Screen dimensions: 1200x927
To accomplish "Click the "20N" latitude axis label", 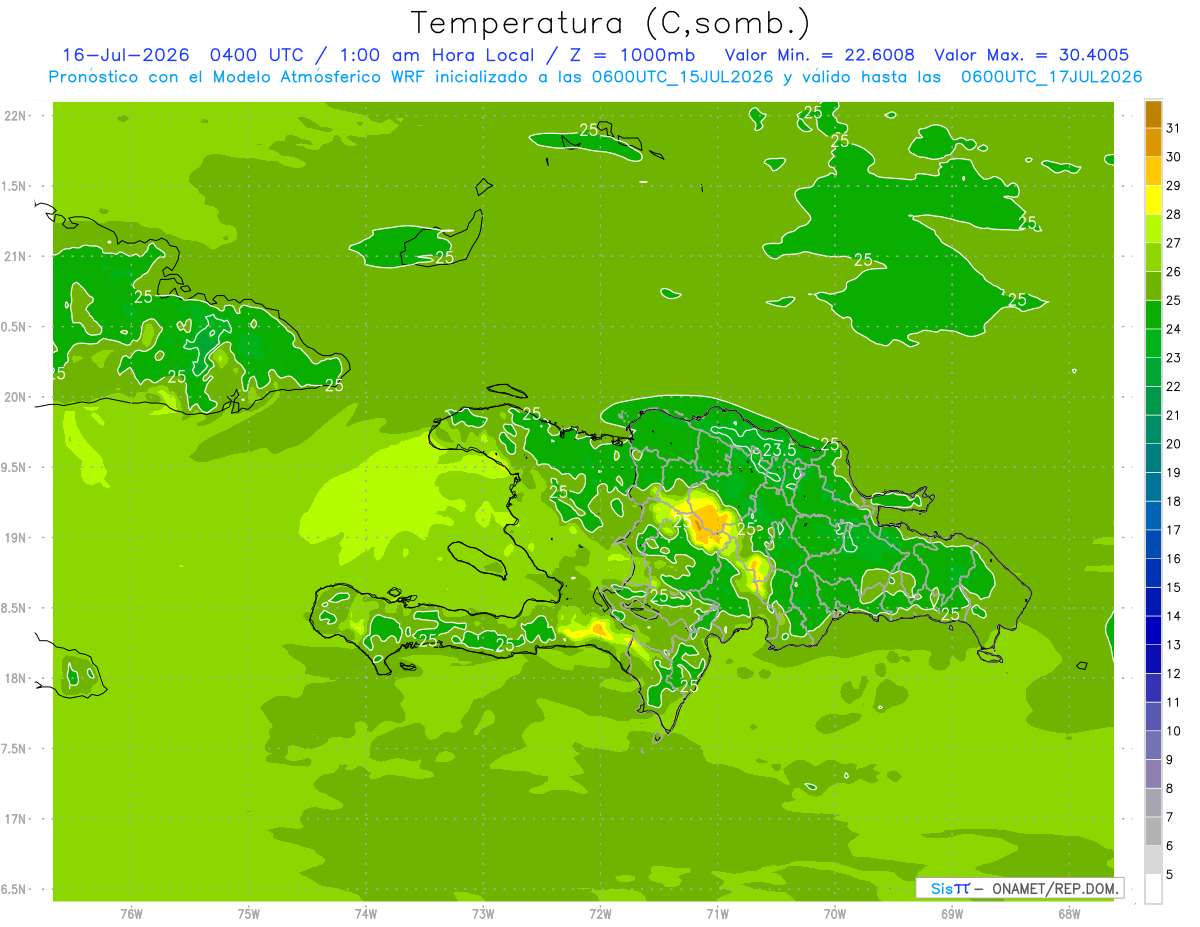I will 16,397.
